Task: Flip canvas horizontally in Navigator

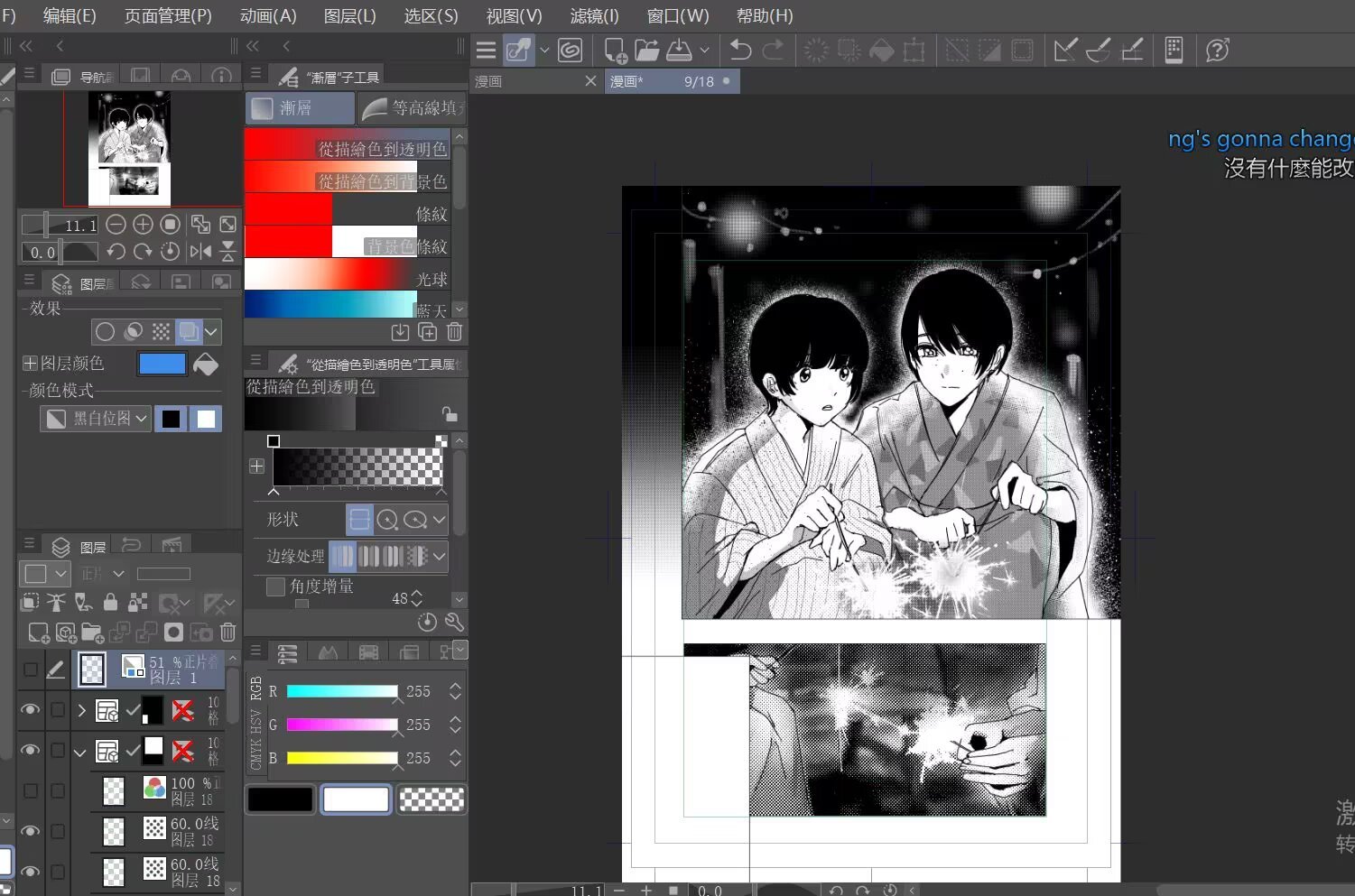Action: (x=200, y=251)
